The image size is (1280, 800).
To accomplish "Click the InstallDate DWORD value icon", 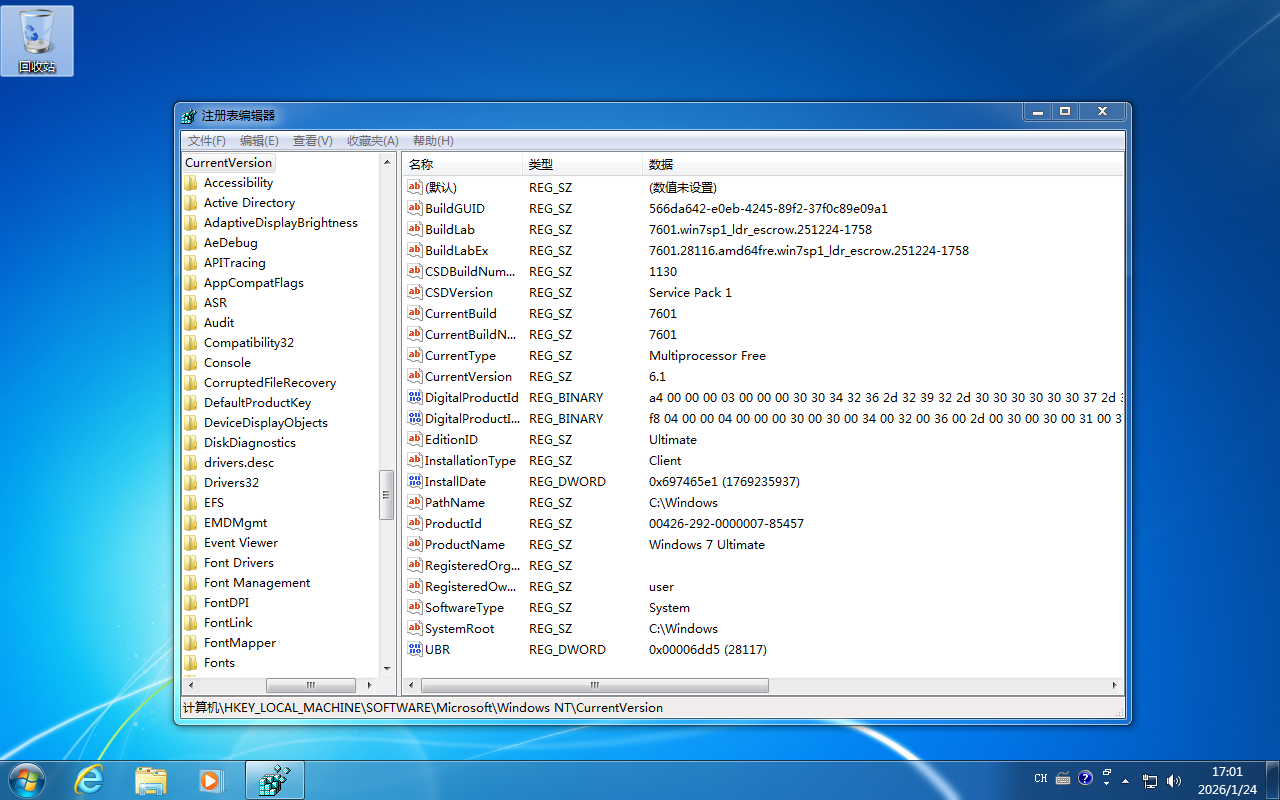I will coord(416,481).
